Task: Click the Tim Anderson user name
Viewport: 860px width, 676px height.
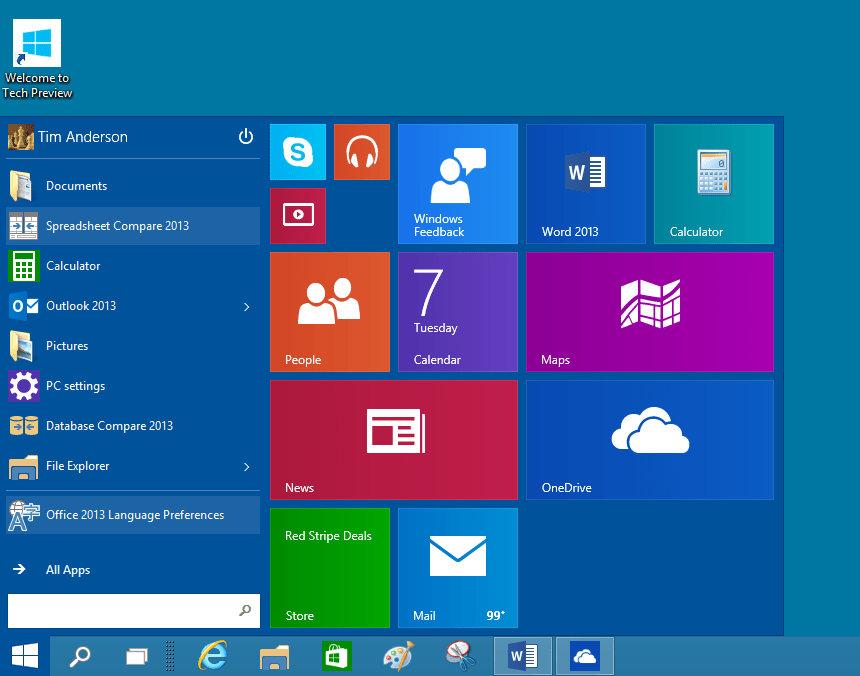Action: pos(83,137)
